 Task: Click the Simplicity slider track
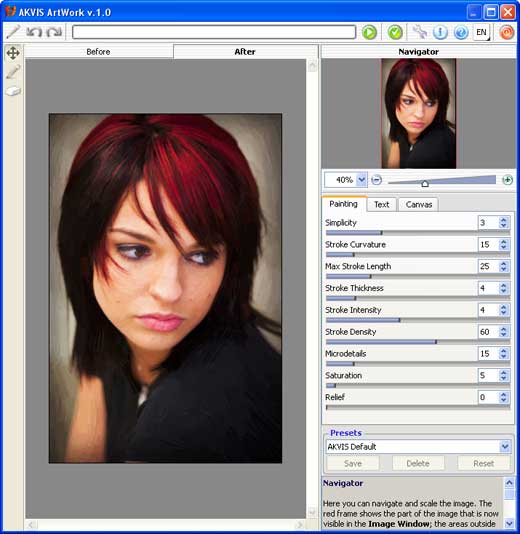click(417, 233)
